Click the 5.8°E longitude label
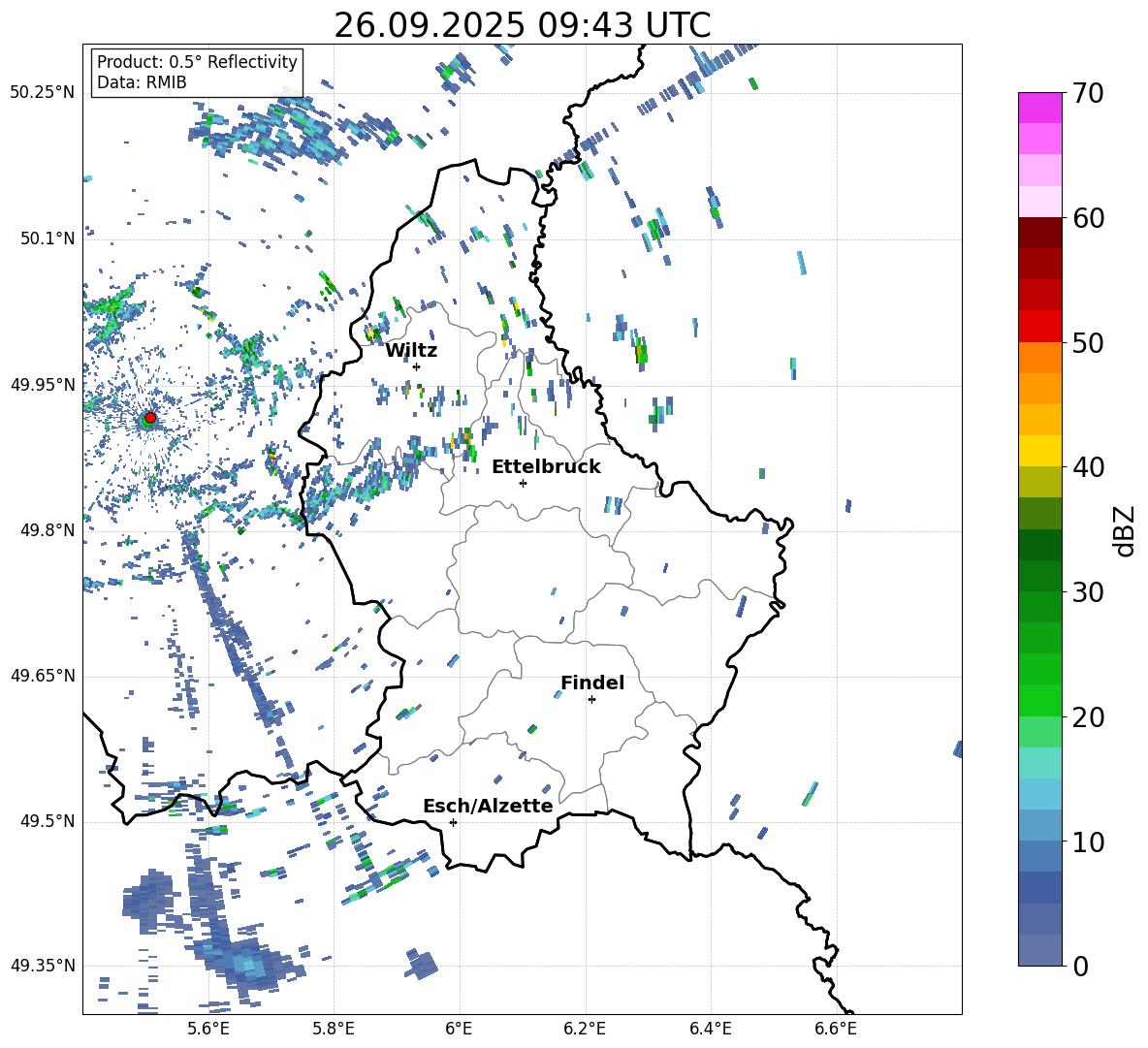The height and width of the screenshot is (1048, 1148). (x=334, y=1029)
